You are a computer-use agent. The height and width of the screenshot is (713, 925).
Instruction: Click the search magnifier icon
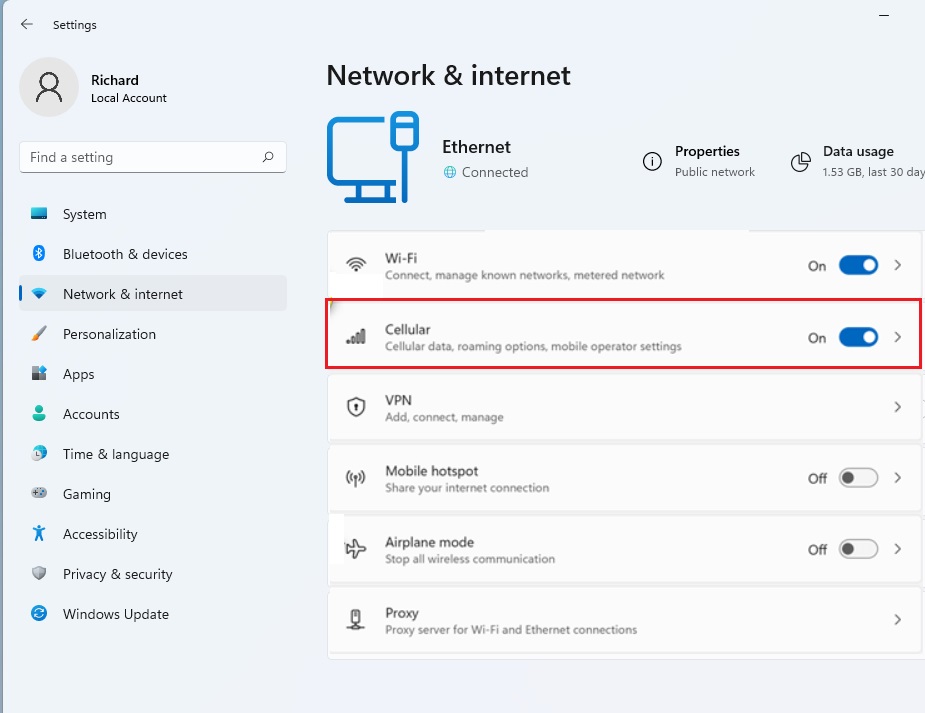coord(268,157)
